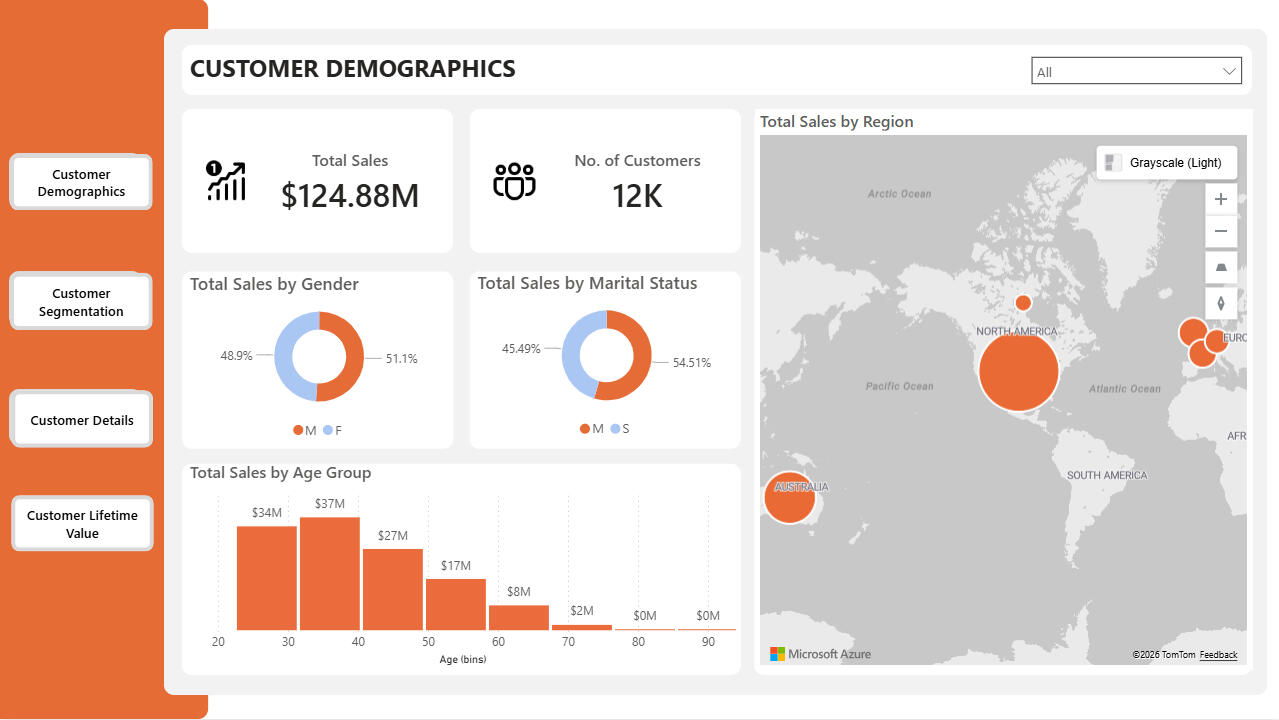The image size is (1279, 720).
Task: Go to Customer Demographics page
Action: (81, 183)
